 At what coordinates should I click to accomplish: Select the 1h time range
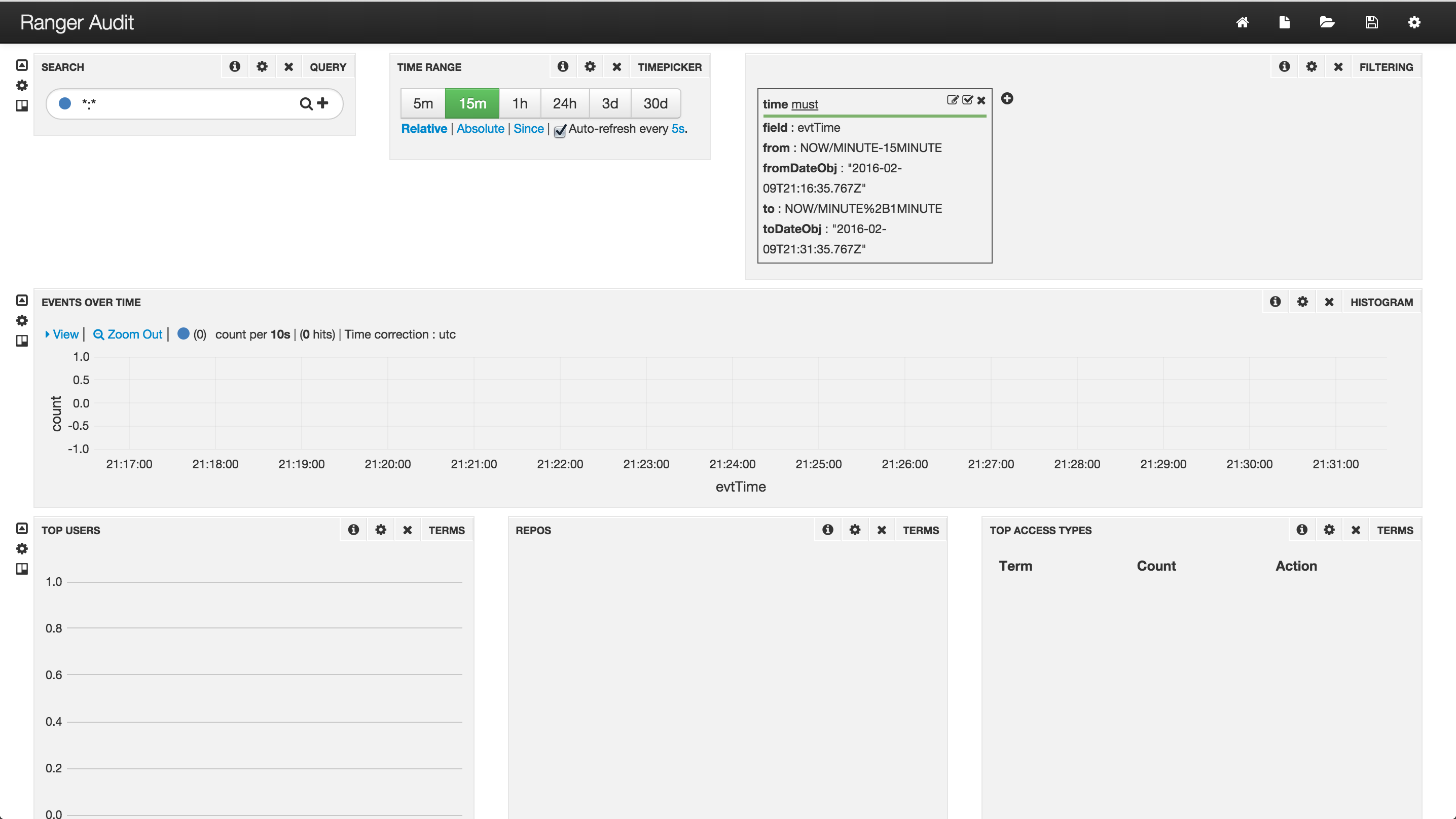coord(520,103)
